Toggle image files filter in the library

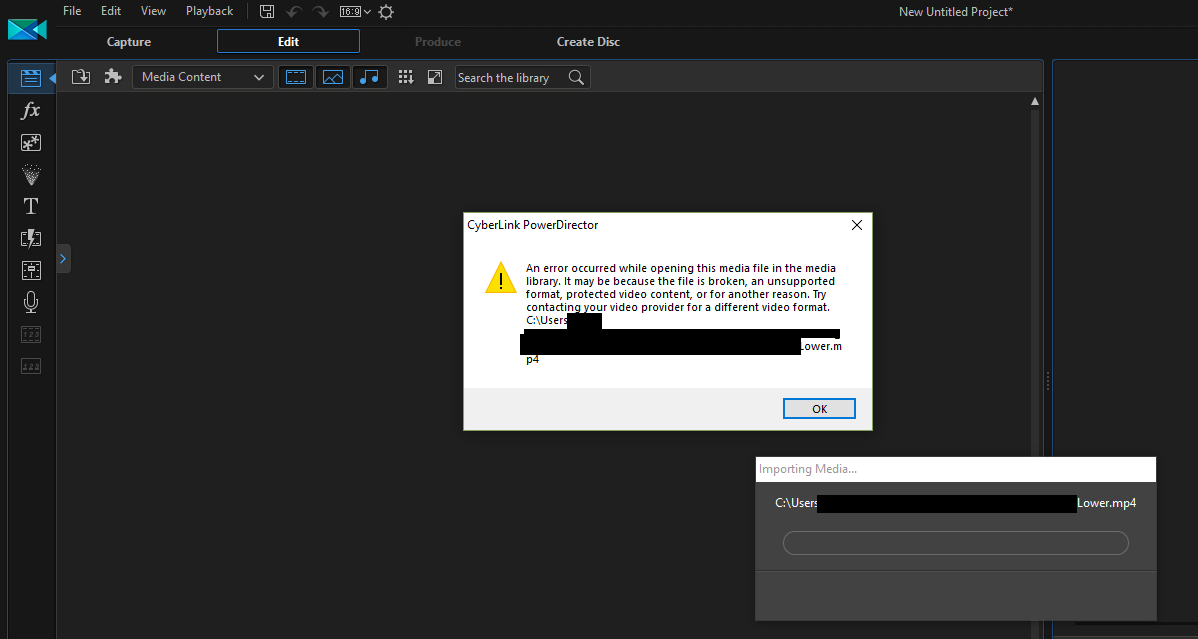(333, 77)
